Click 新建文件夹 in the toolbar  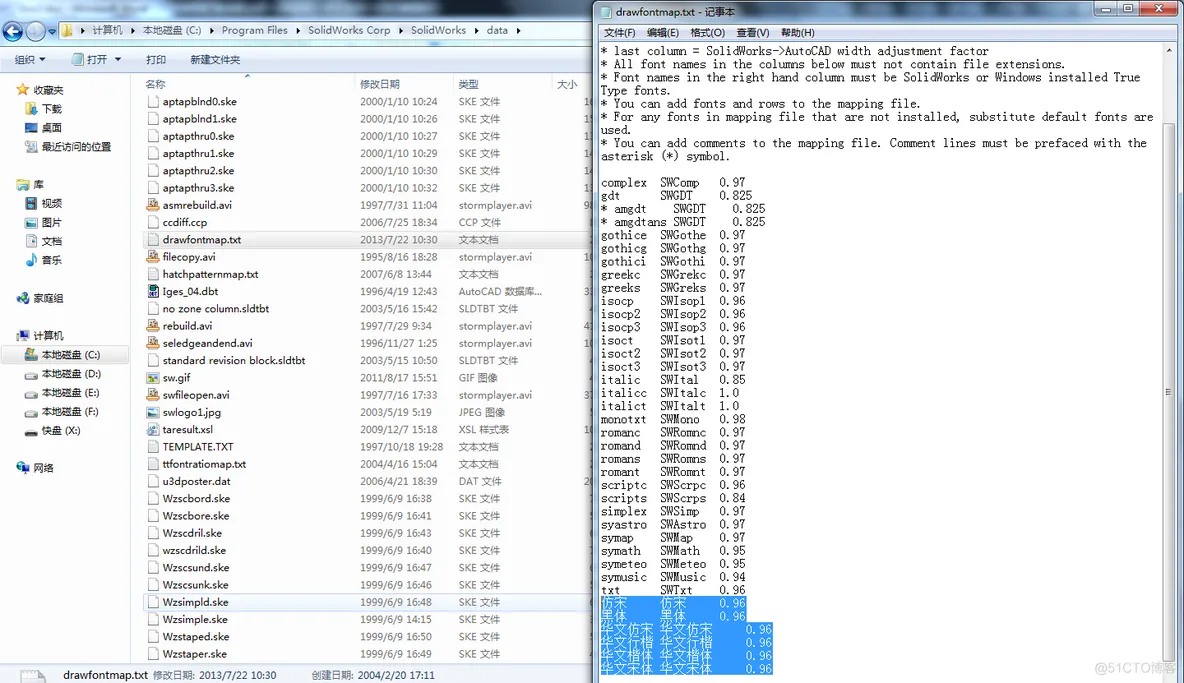(215, 60)
